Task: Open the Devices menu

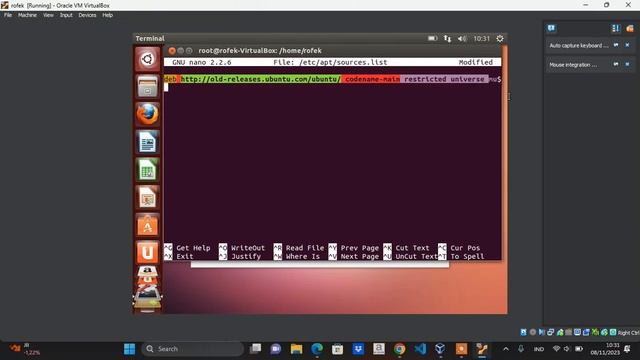Action: 87,15
